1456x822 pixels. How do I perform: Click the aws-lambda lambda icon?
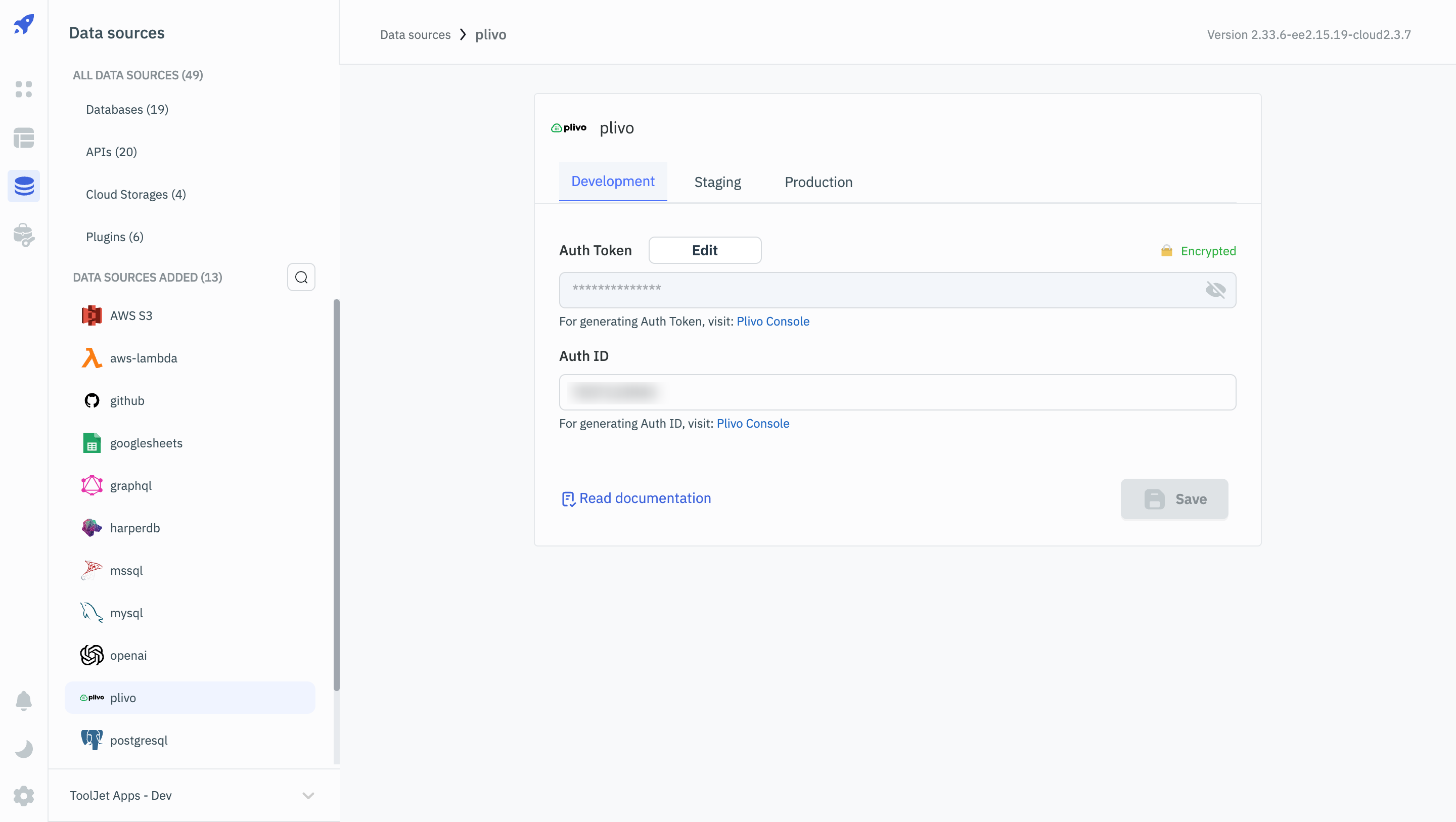pyautogui.click(x=92, y=358)
